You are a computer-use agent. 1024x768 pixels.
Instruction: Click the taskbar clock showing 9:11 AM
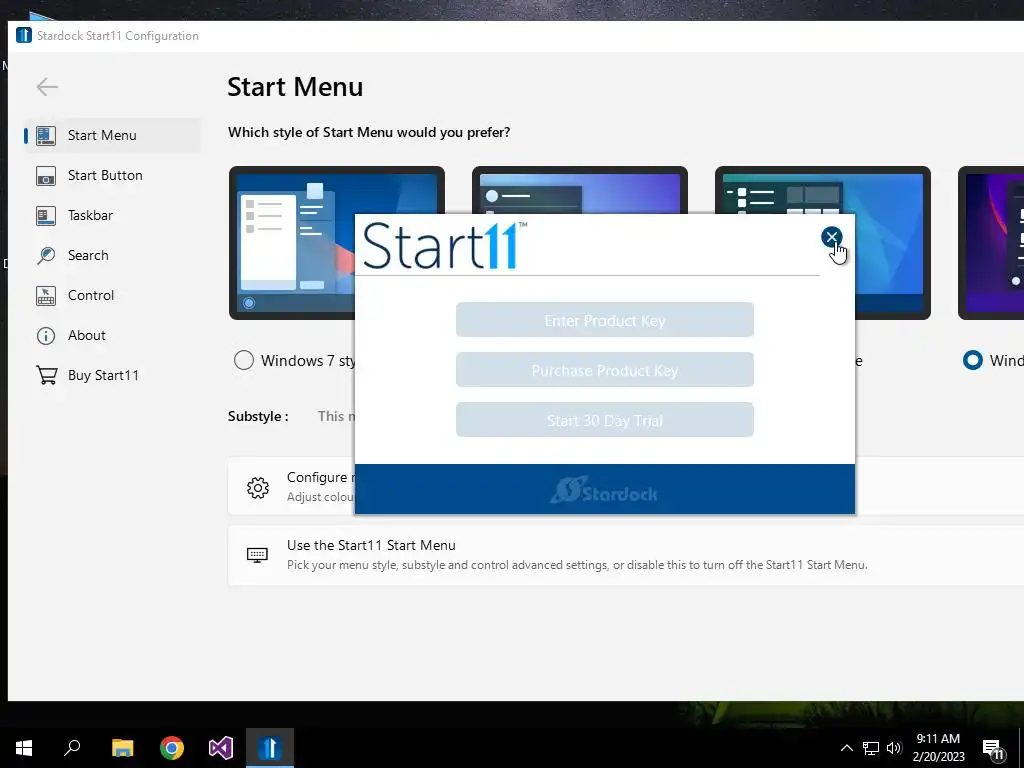coord(938,748)
